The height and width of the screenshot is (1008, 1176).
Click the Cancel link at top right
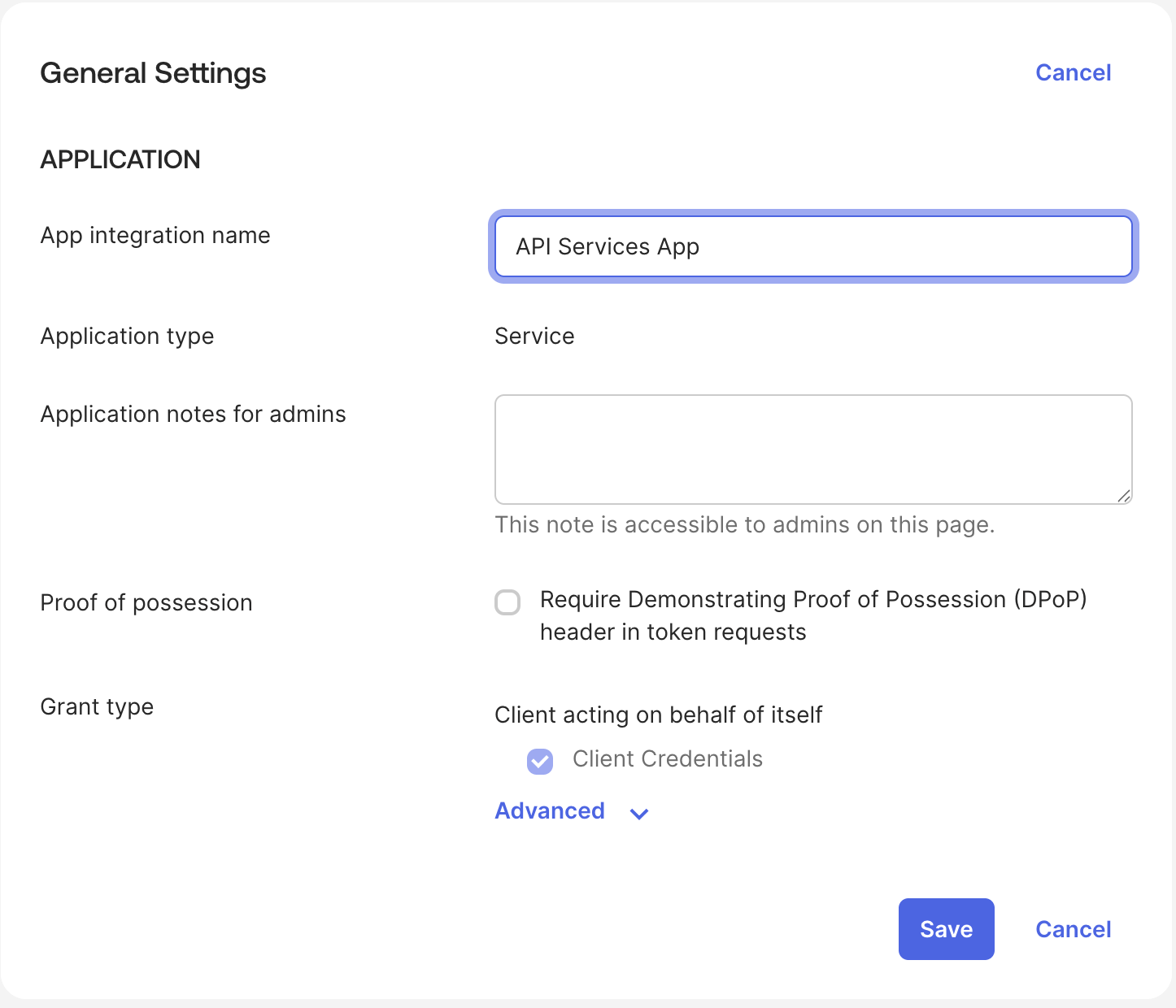click(1073, 73)
